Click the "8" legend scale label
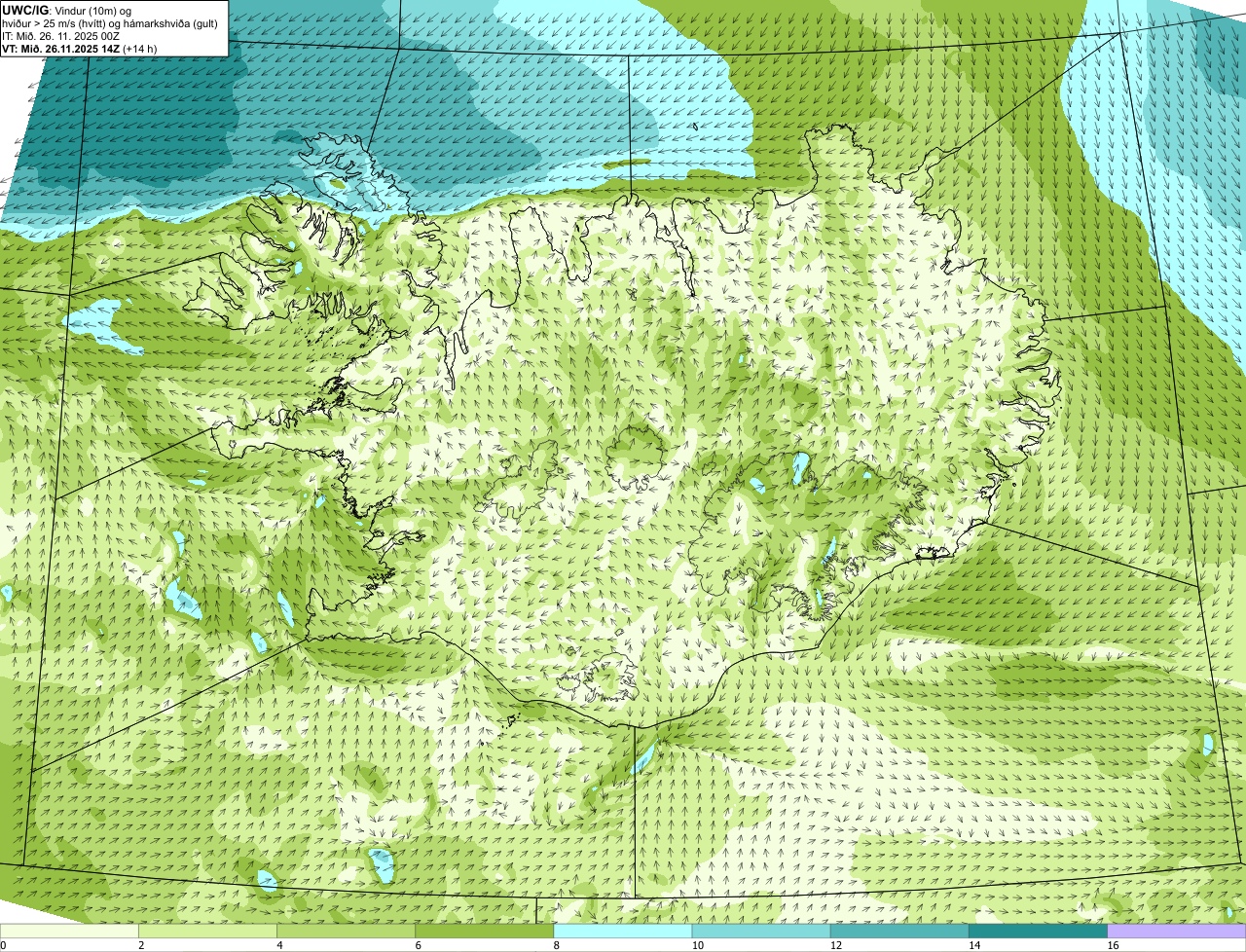Image resolution: width=1246 pixels, height=952 pixels. [556, 945]
